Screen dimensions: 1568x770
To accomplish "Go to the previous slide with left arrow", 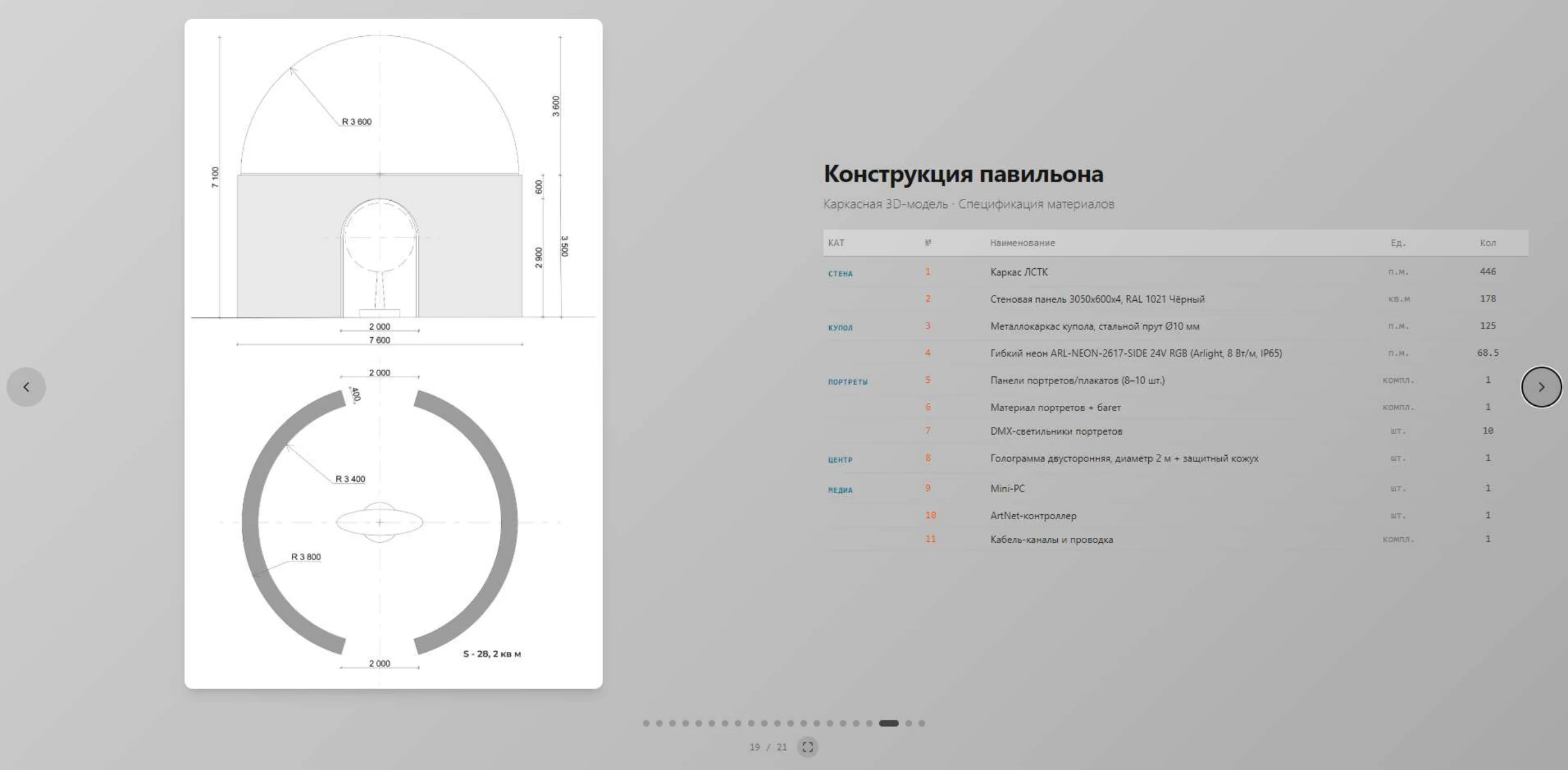I will pyautogui.click(x=26, y=387).
